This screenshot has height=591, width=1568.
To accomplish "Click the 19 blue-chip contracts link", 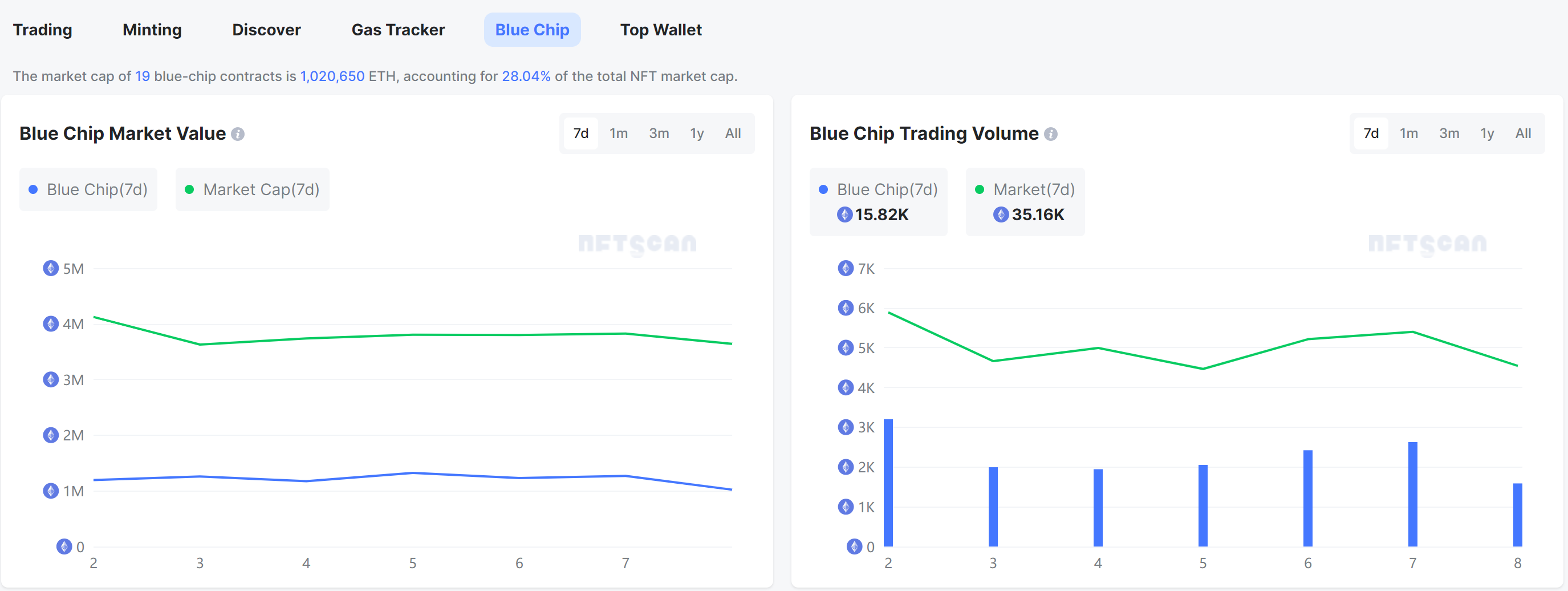I will tap(143, 76).
